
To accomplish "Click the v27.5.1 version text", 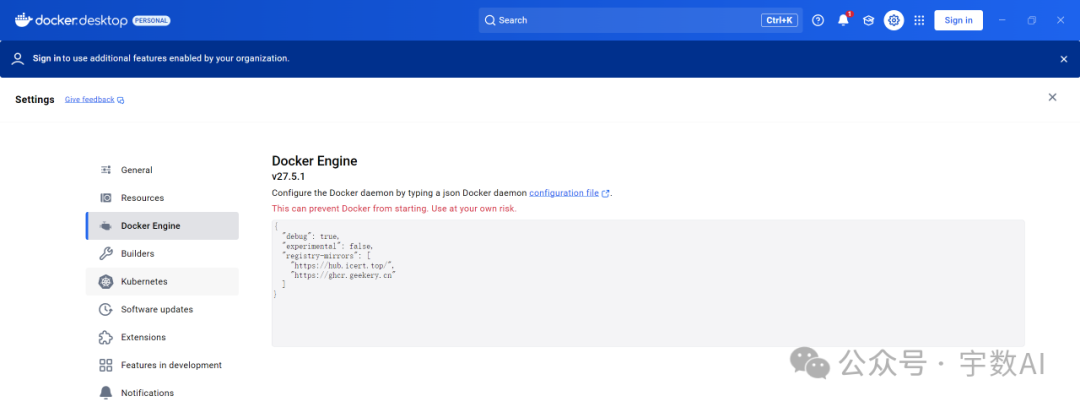I will (x=289, y=177).
